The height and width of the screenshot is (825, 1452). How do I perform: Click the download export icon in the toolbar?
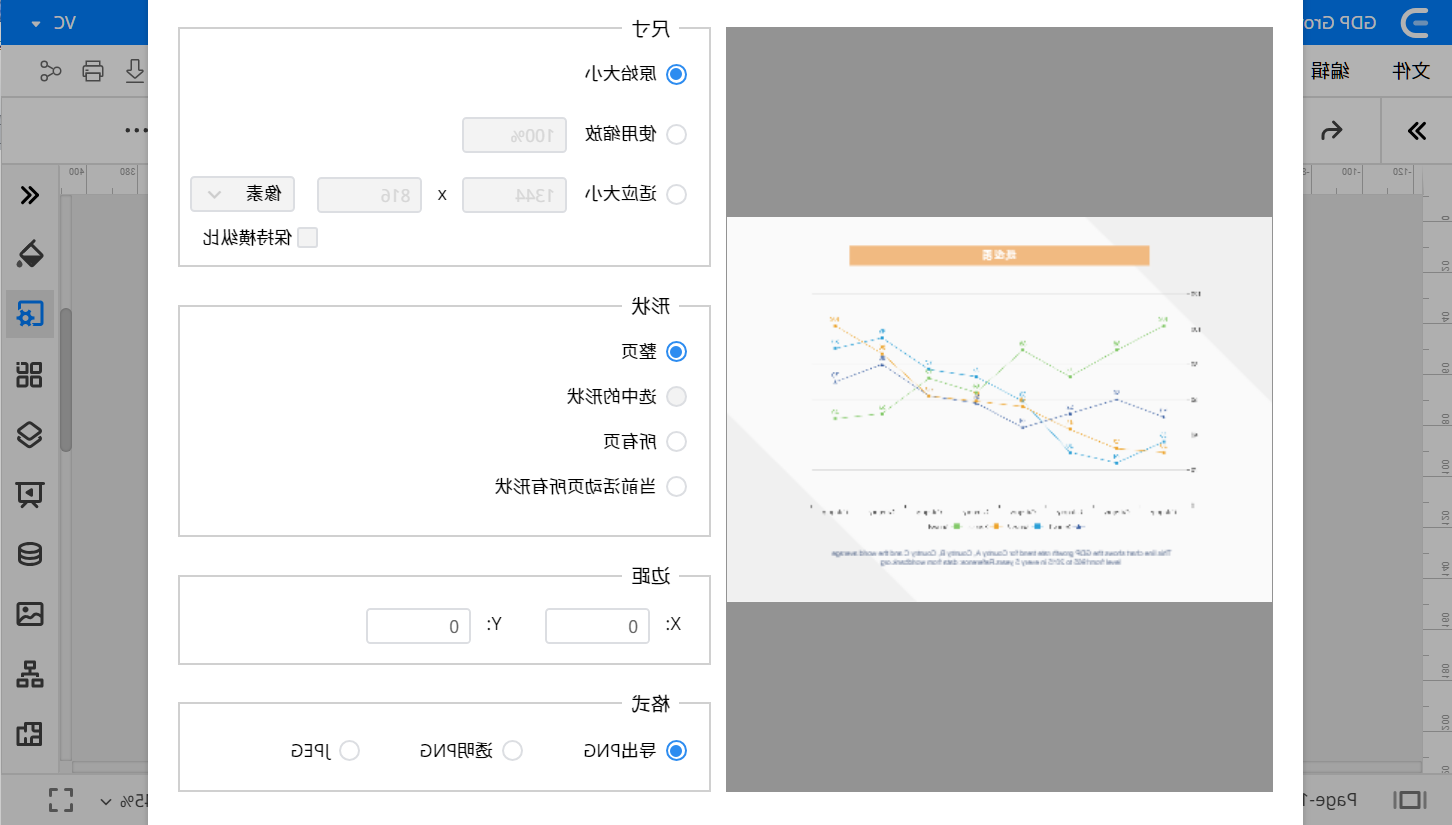(x=135, y=70)
